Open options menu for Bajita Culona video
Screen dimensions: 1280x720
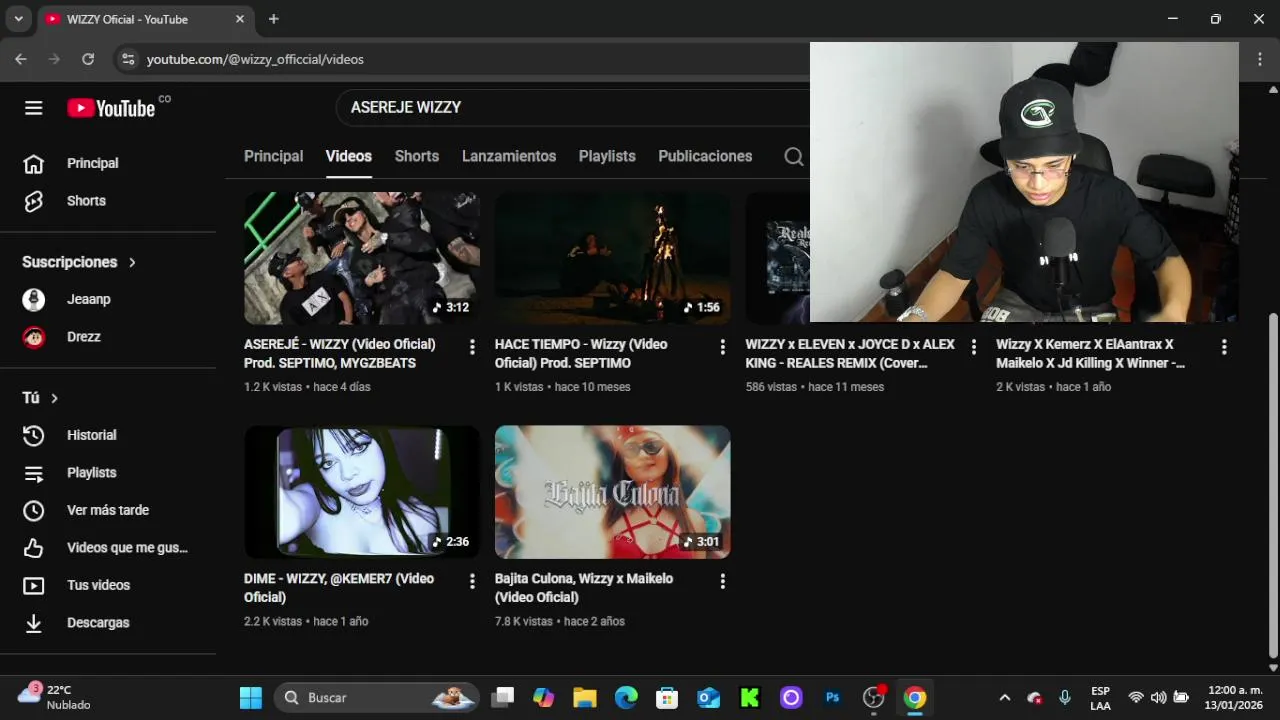[722, 581]
